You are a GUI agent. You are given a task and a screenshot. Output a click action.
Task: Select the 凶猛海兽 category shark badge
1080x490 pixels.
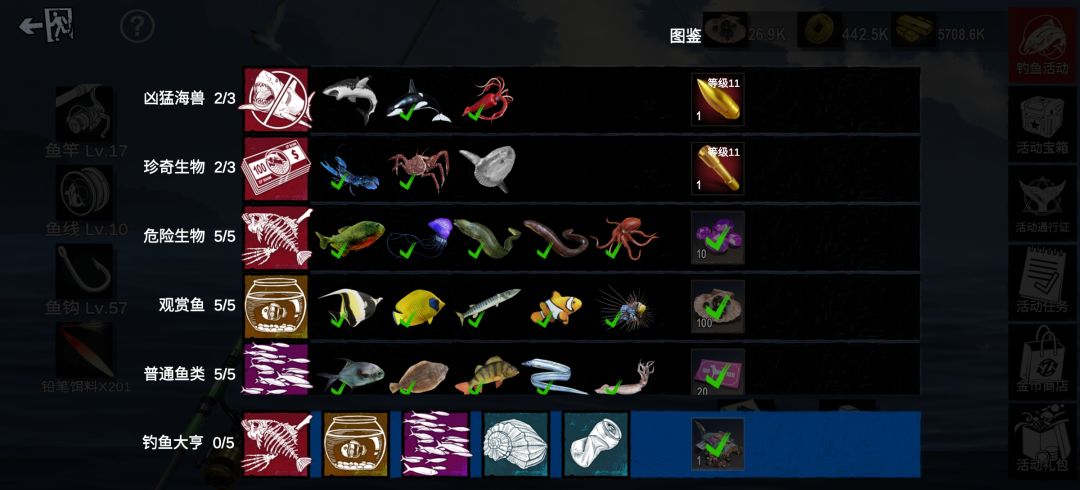click(x=278, y=99)
